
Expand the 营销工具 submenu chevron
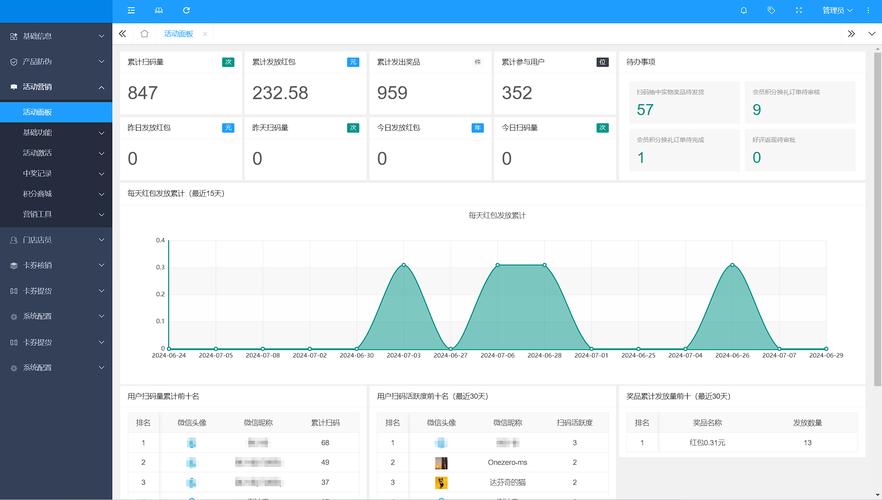click(x=101, y=214)
